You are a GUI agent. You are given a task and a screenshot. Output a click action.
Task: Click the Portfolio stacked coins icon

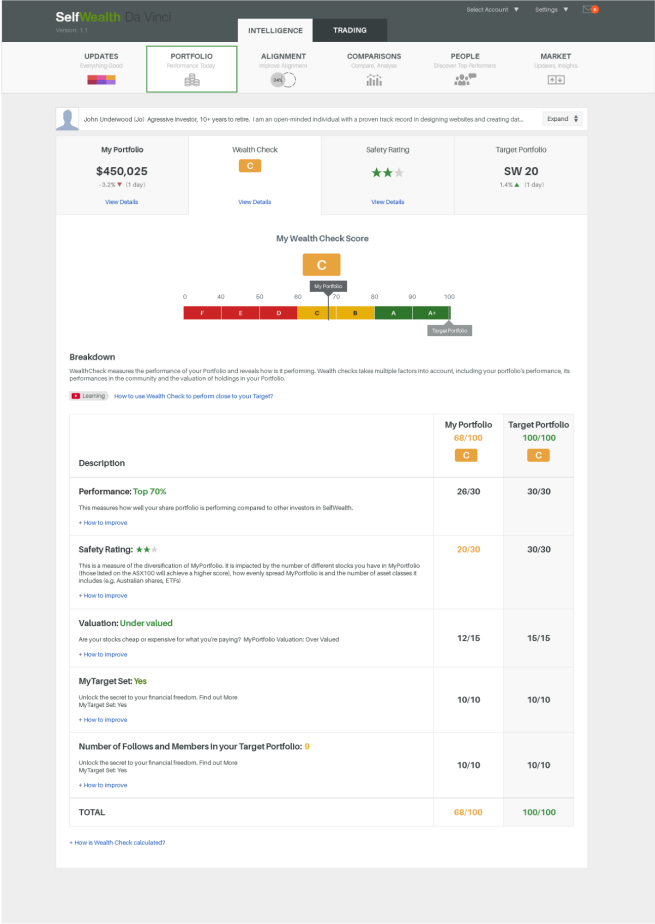point(191,80)
